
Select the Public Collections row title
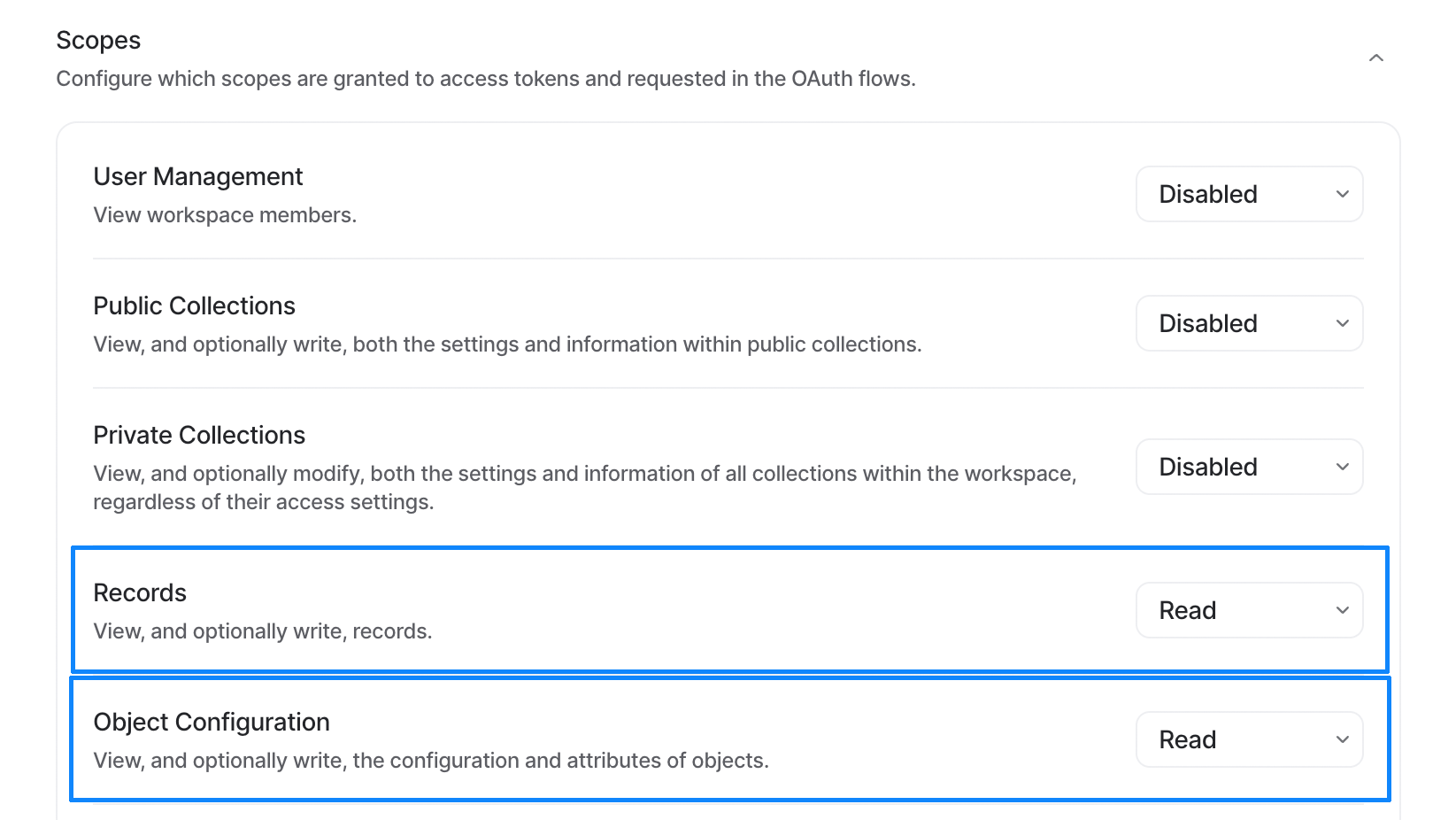click(195, 306)
